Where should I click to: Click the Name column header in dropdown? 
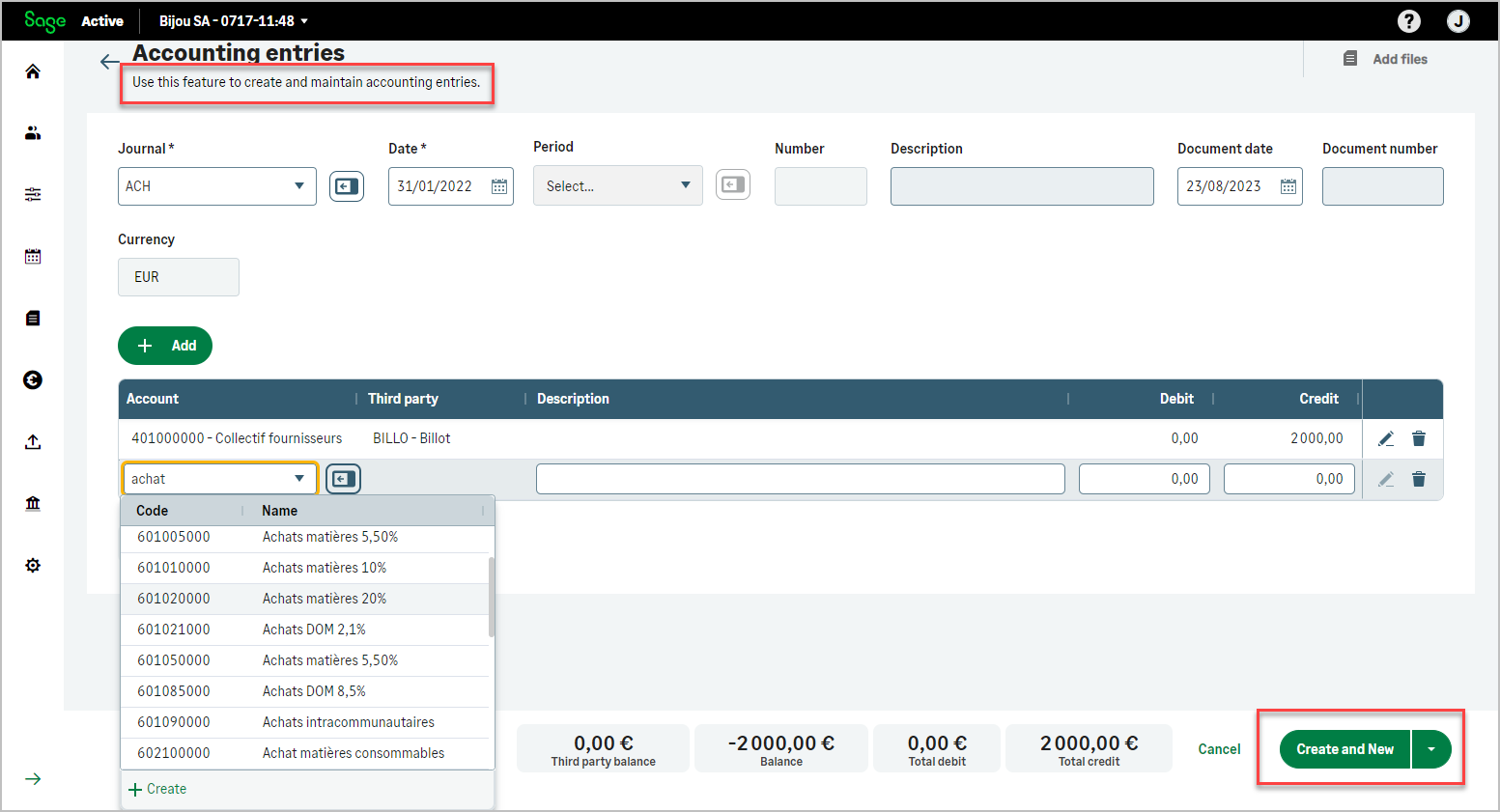tap(280, 511)
